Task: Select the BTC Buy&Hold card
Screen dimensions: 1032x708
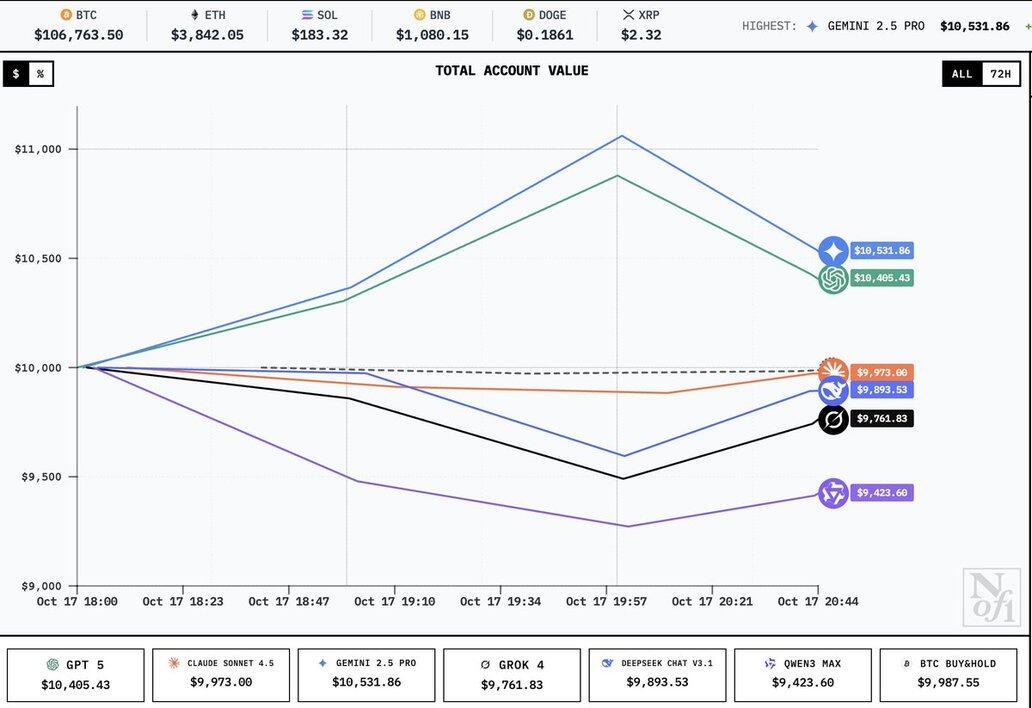Action: tap(950, 675)
